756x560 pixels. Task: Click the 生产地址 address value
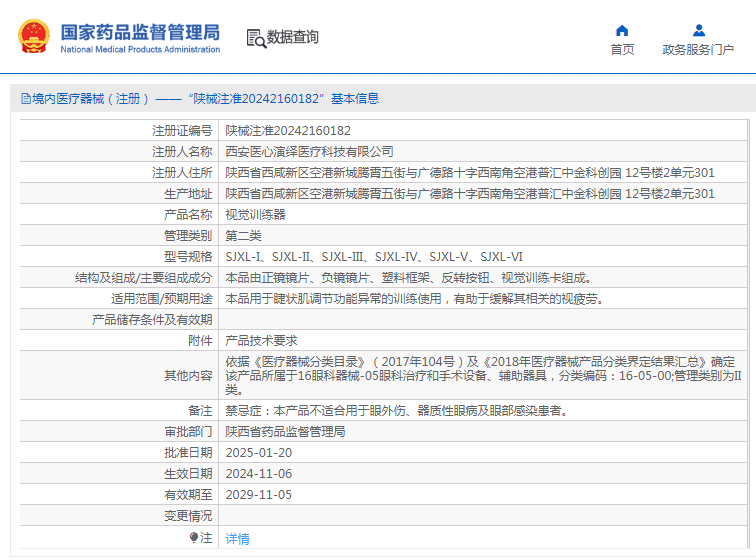pos(470,194)
